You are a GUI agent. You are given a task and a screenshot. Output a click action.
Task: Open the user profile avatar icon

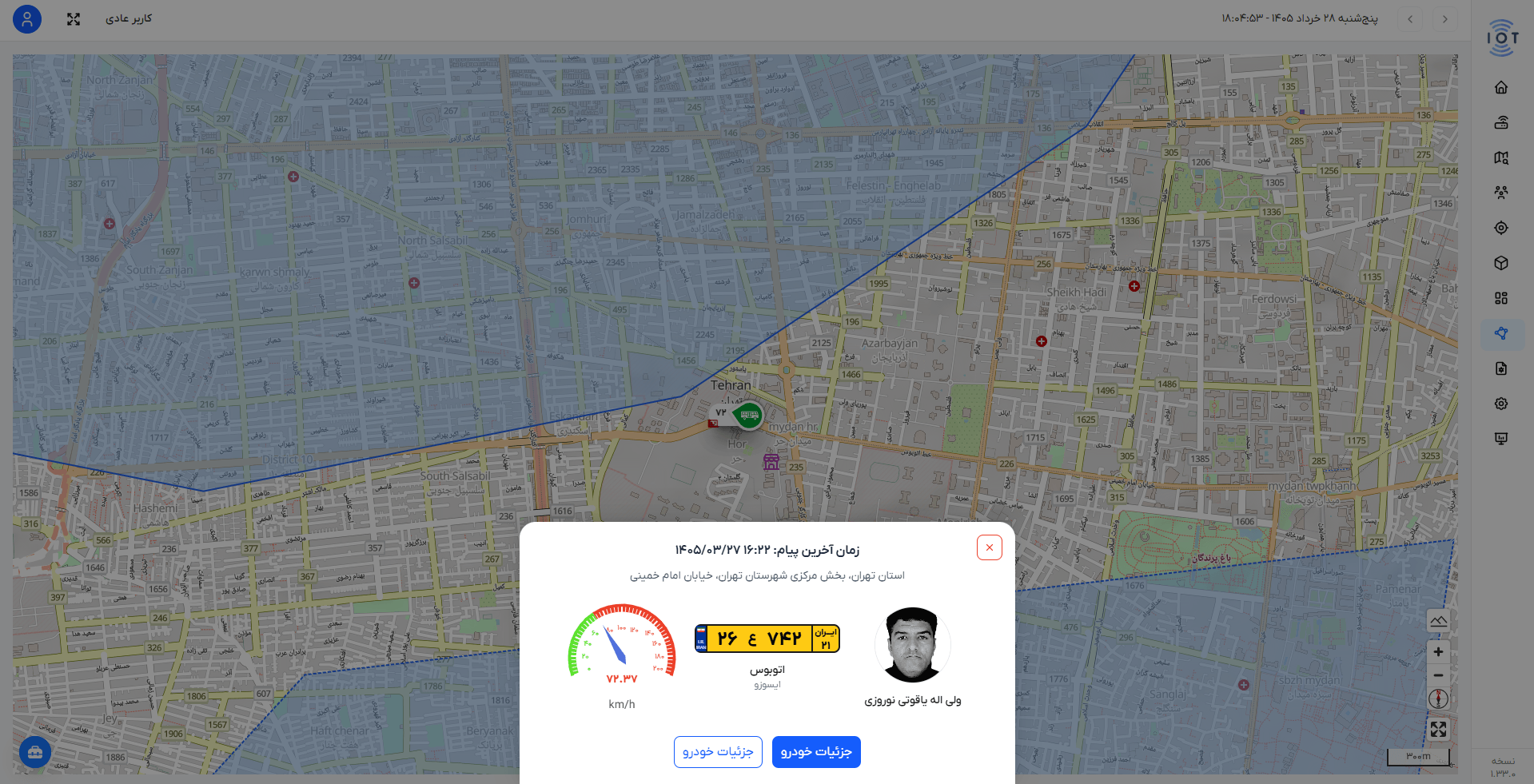(x=27, y=19)
